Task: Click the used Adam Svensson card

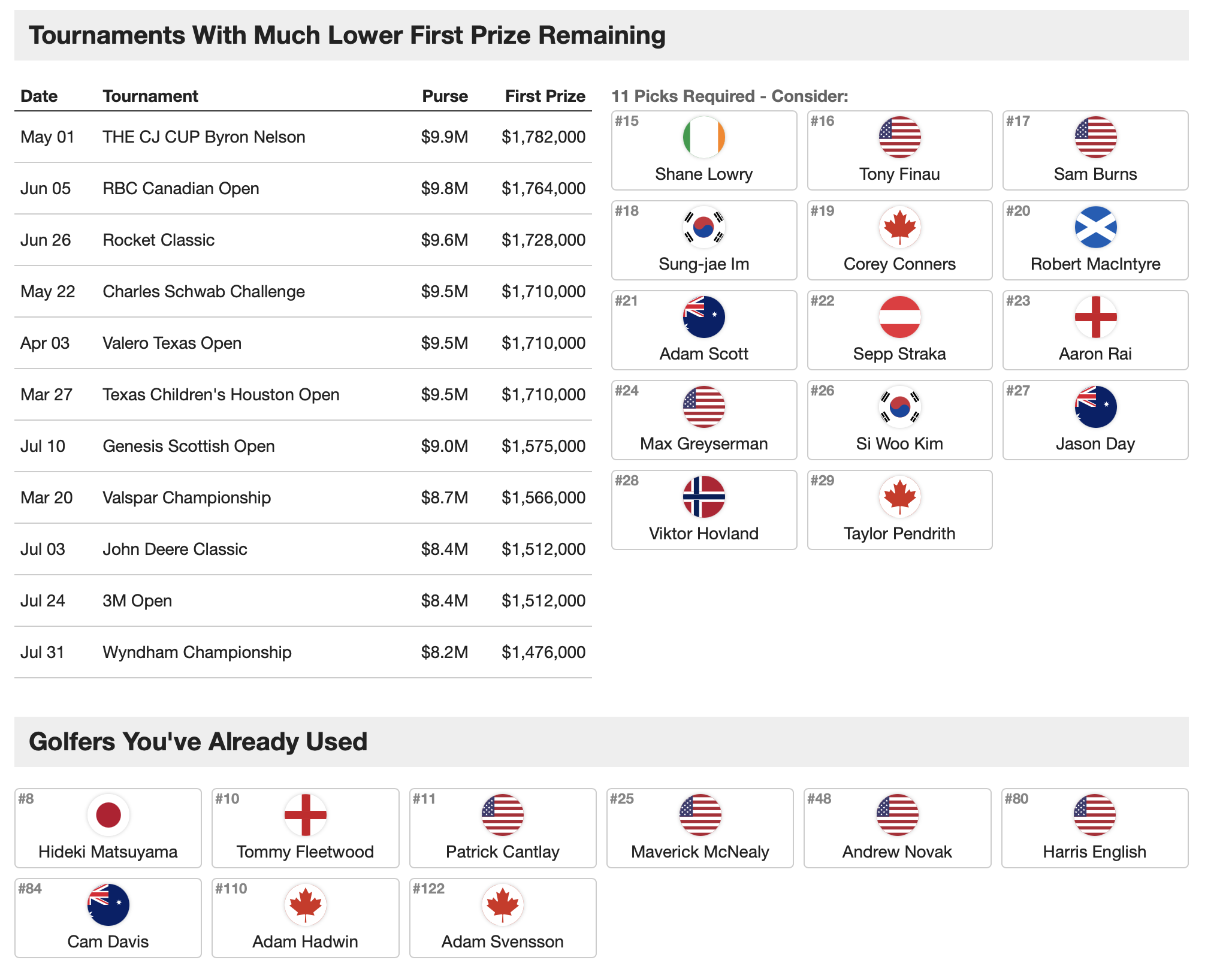Action: [502, 918]
